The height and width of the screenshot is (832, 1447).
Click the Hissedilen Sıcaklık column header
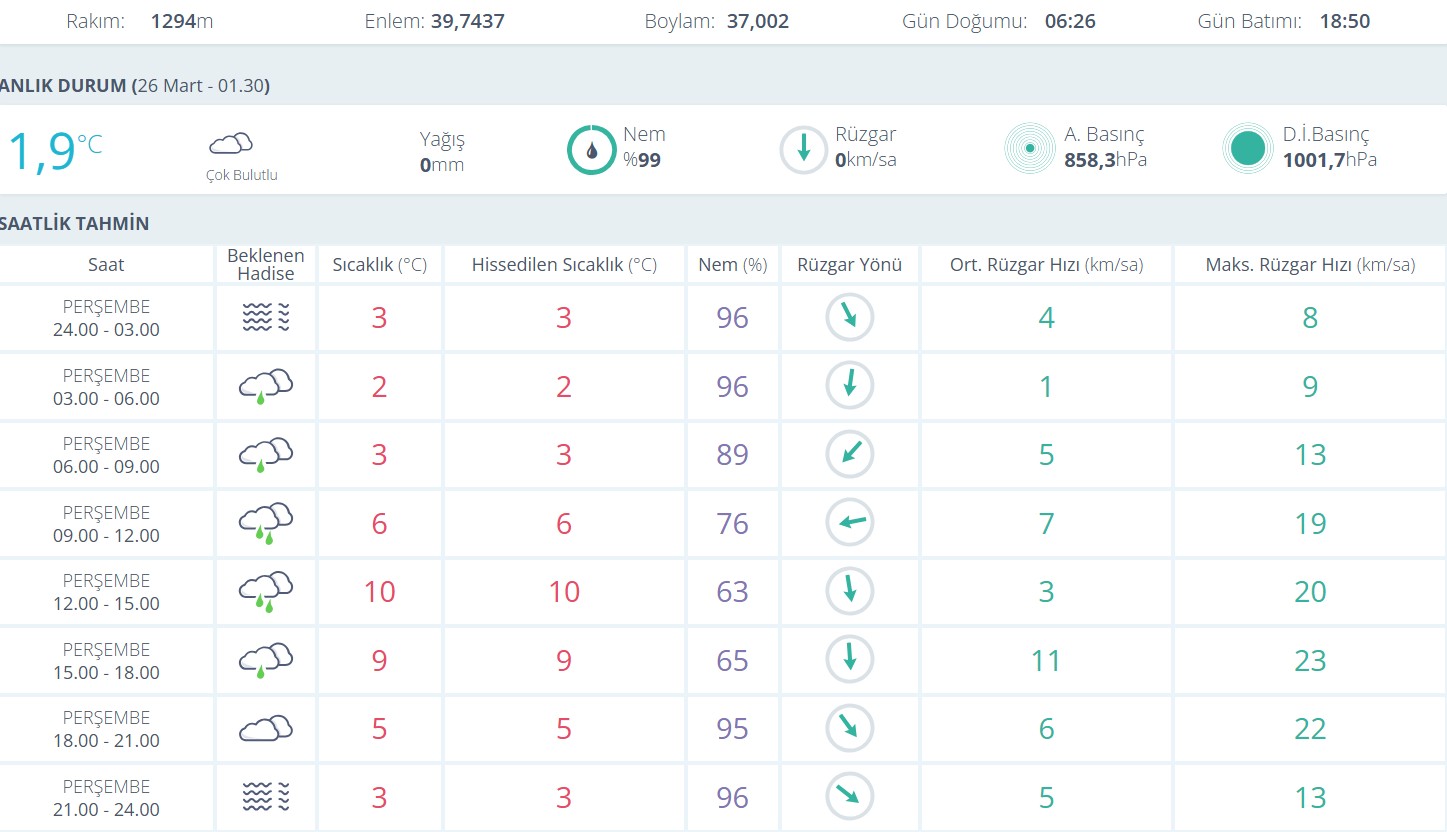(x=564, y=265)
